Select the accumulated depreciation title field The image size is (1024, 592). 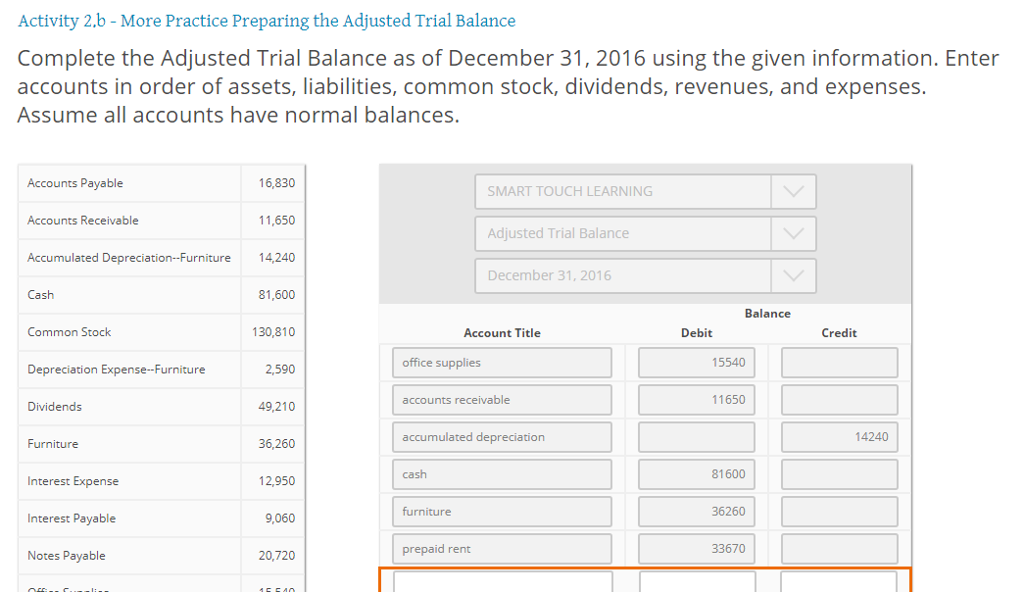502,436
